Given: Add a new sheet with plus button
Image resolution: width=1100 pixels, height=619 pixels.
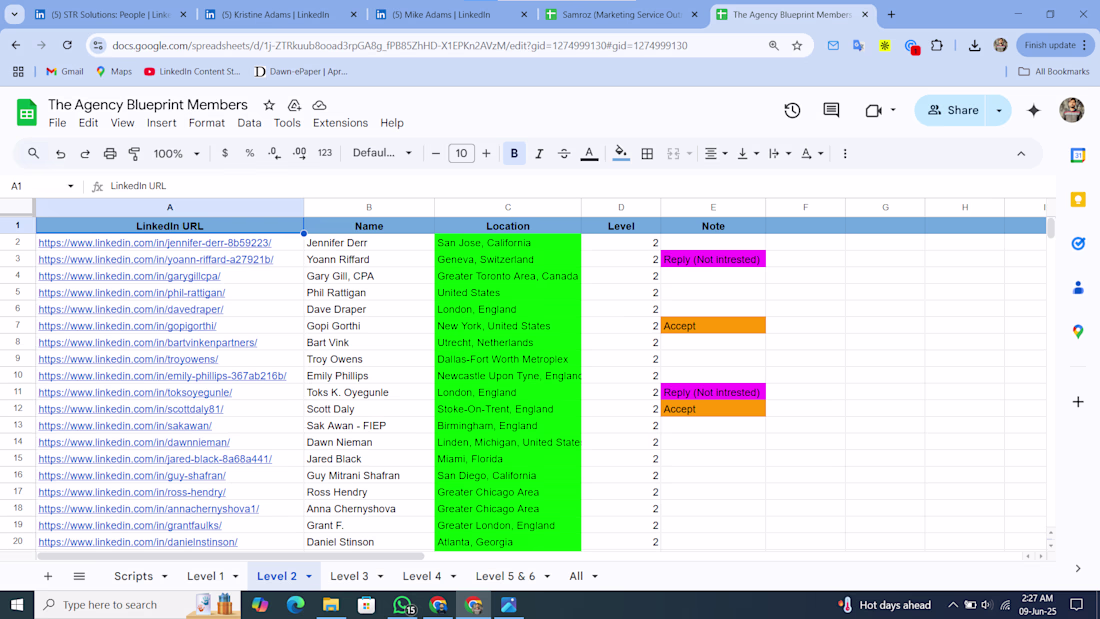Looking at the screenshot, I should click(x=48, y=576).
